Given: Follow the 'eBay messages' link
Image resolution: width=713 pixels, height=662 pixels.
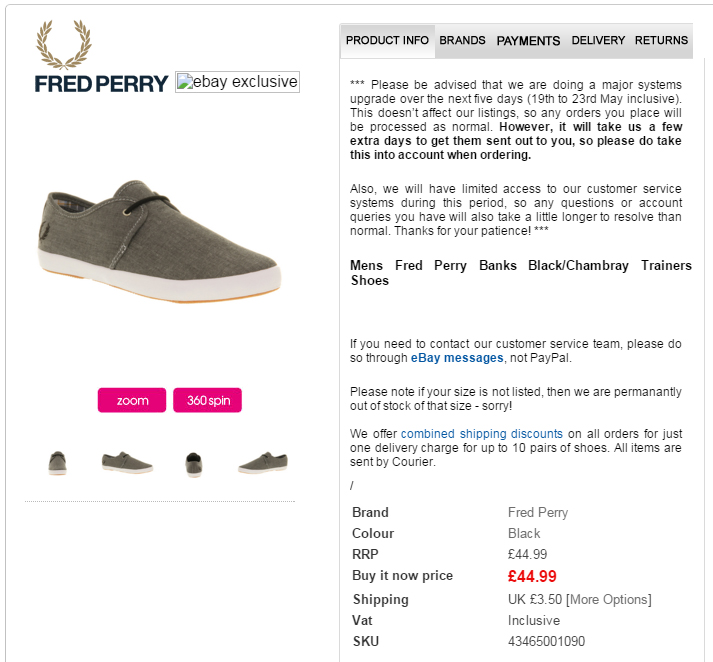Looking at the screenshot, I should tap(456, 358).
